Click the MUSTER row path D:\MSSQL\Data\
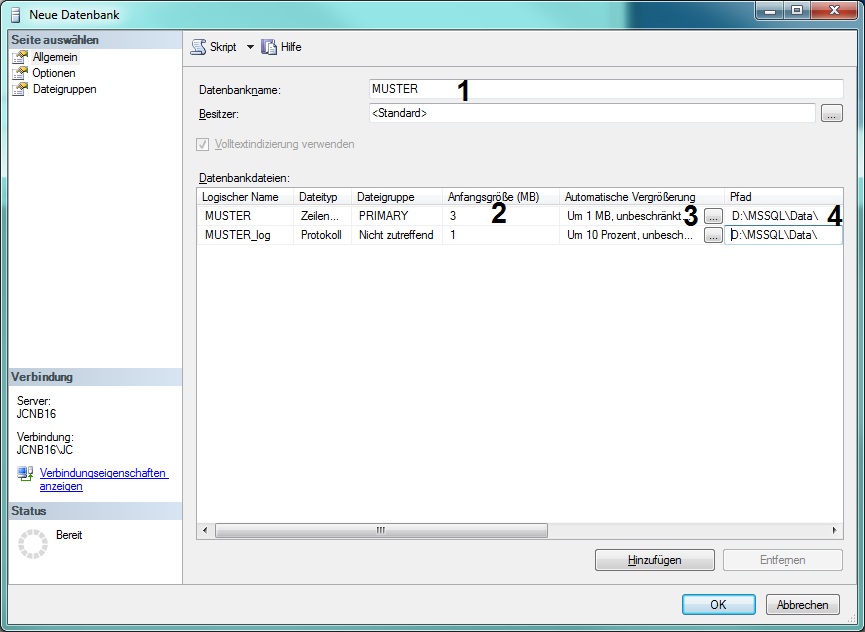Viewport: 865px width, 632px height. [x=783, y=216]
